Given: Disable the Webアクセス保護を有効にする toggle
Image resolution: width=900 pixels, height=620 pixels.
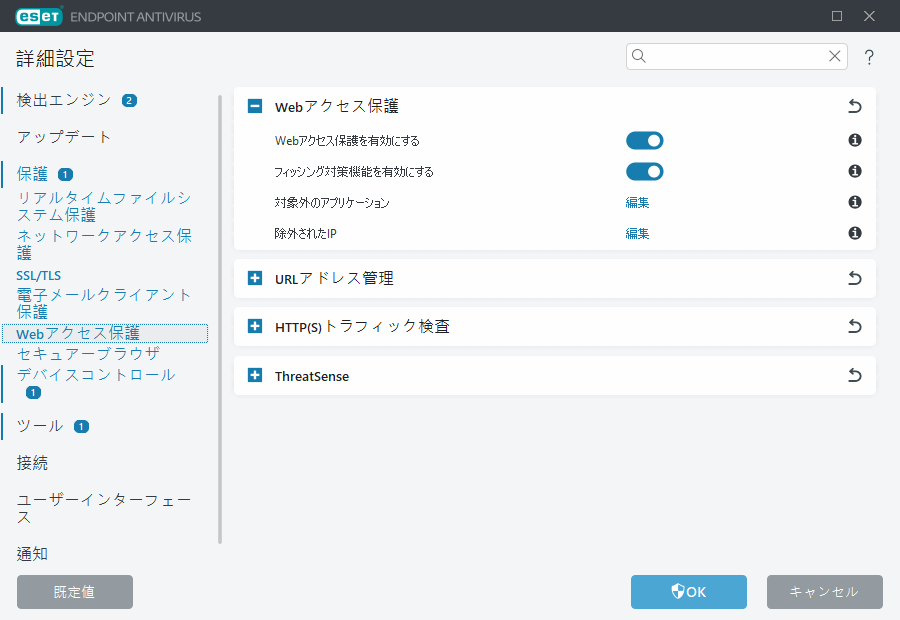Looking at the screenshot, I should [x=644, y=140].
